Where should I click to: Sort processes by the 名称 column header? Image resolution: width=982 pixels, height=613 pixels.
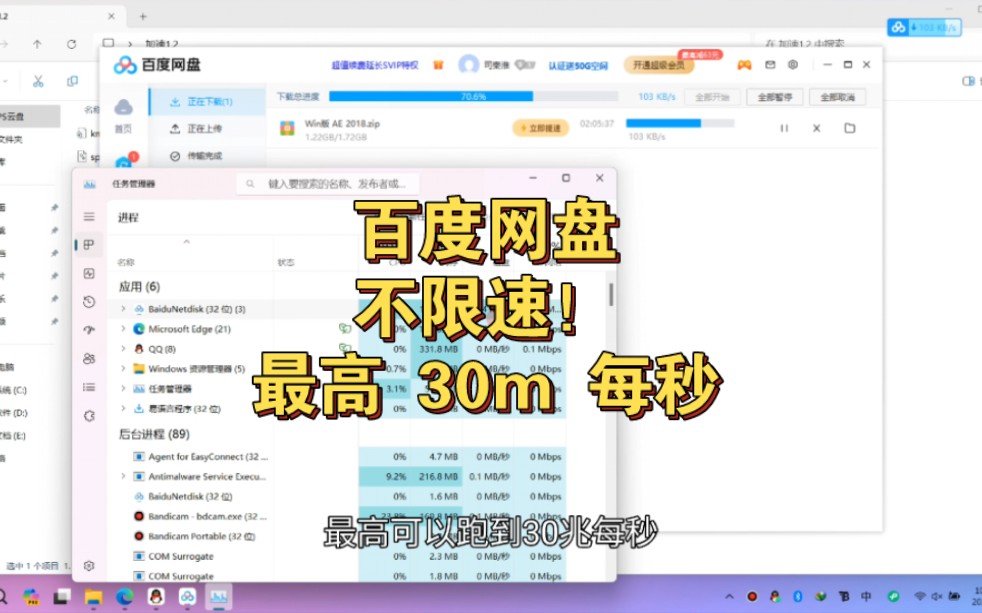(125, 262)
